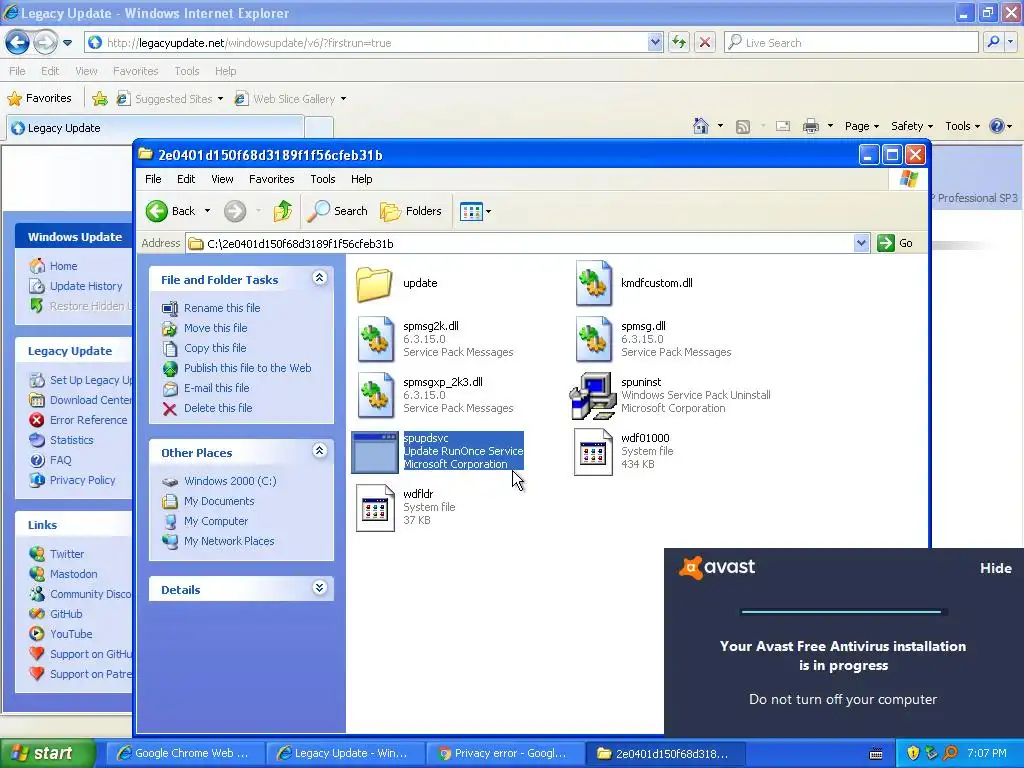Open Back history dropdown arrow in Explorer
Image resolution: width=1024 pixels, height=768 pixels.
[208, 211]
